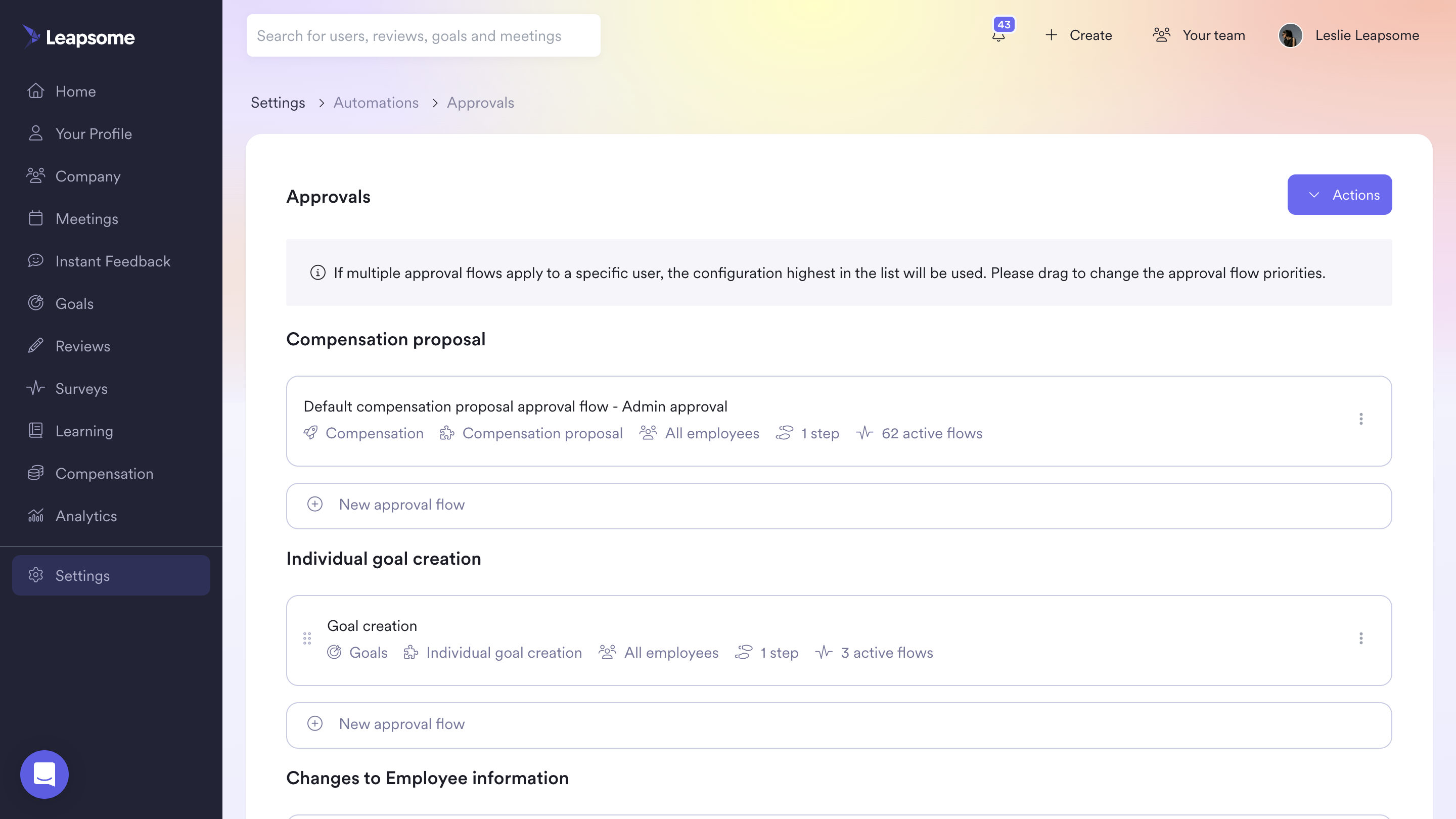Click the Leslie Leapsome user name
This screenshot has height=819, width=1456.
(1367, 35)
